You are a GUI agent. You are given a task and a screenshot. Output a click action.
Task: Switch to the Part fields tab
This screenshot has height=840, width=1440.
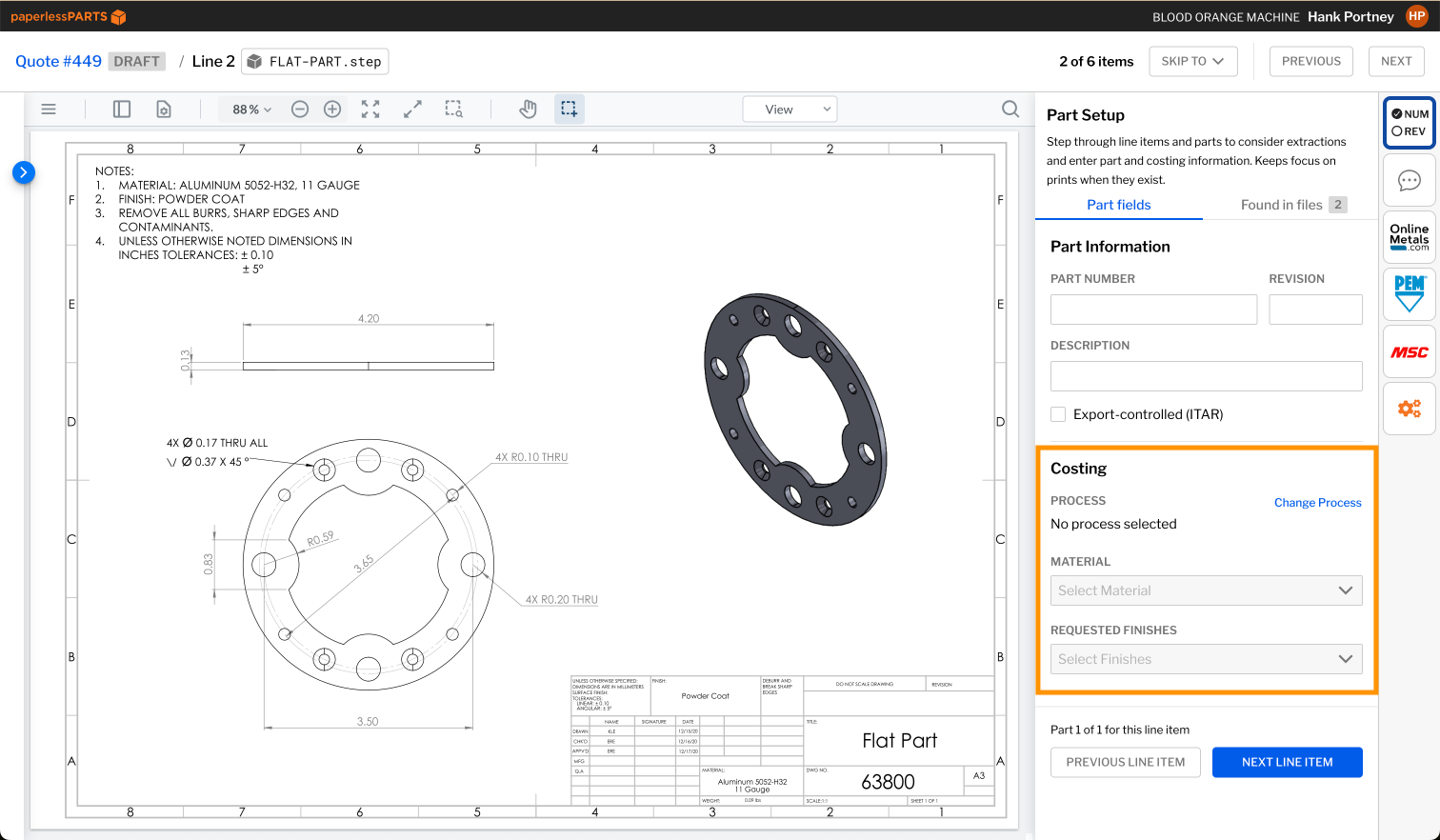click(1119, 205)
